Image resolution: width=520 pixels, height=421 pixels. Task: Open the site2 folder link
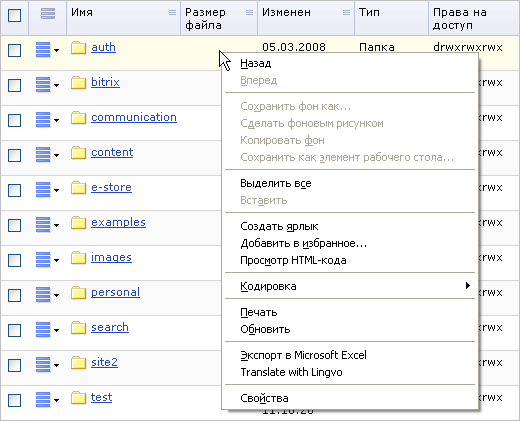[104, 362]
